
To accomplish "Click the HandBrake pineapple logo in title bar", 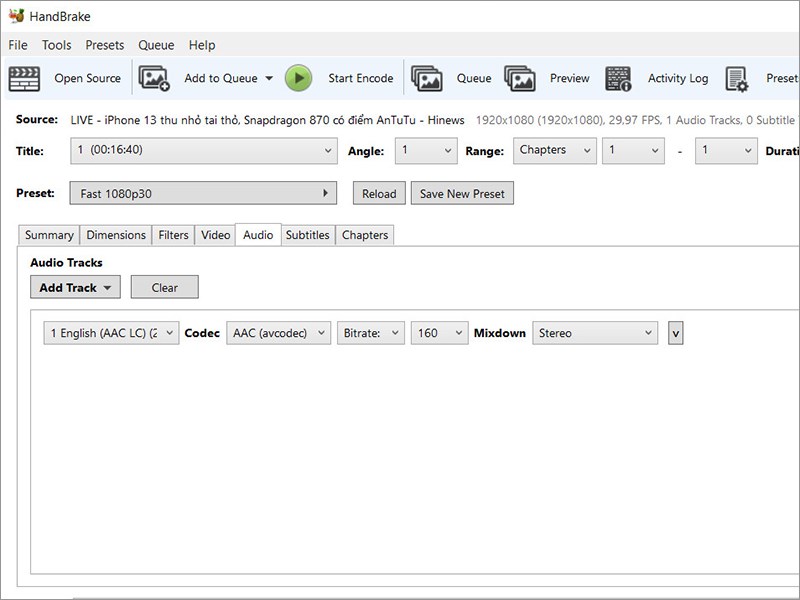I will pyautogui.click(x=16, y=16).
